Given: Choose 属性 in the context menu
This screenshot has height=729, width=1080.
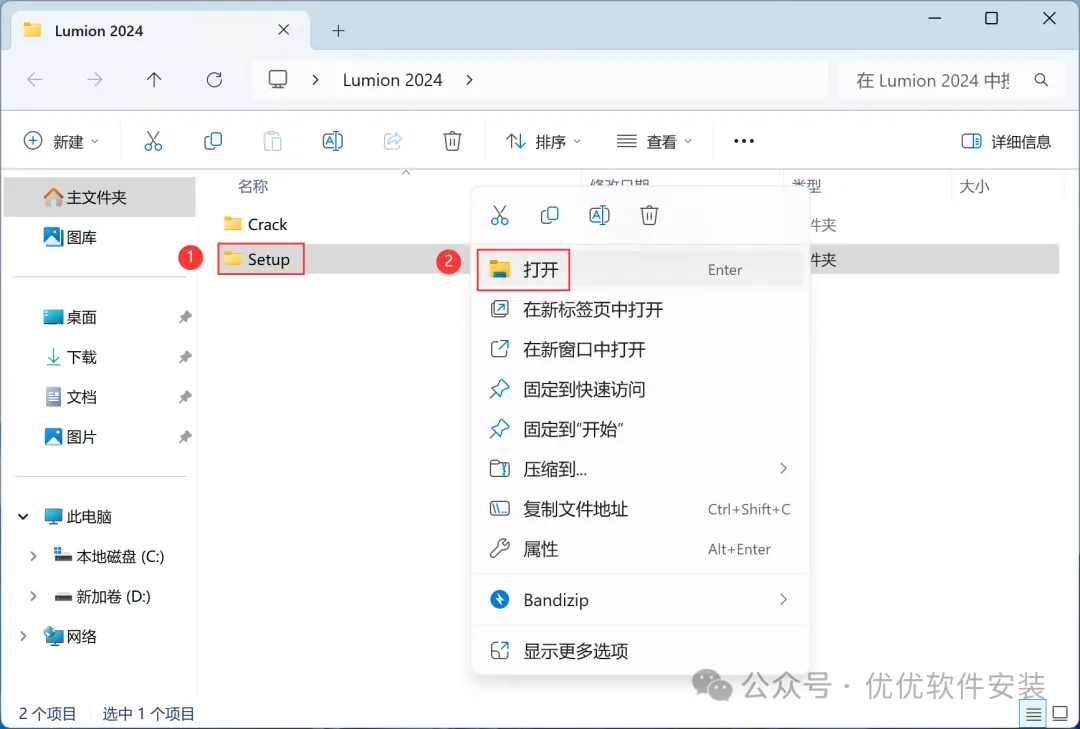Looking at the screenshot, I should [639, 549].
